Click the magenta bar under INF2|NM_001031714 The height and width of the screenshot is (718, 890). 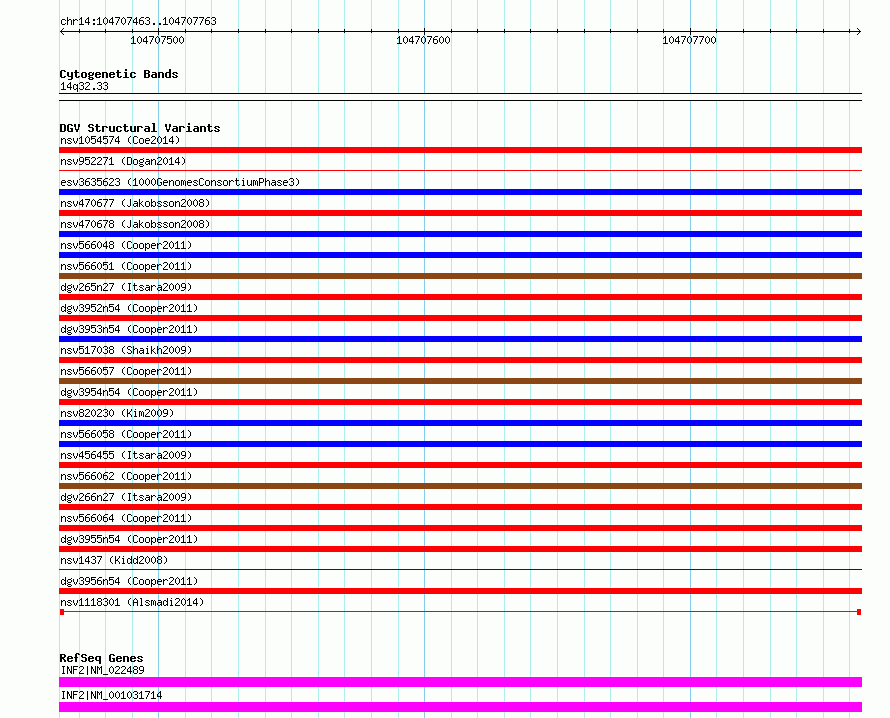tap(460, 707)
